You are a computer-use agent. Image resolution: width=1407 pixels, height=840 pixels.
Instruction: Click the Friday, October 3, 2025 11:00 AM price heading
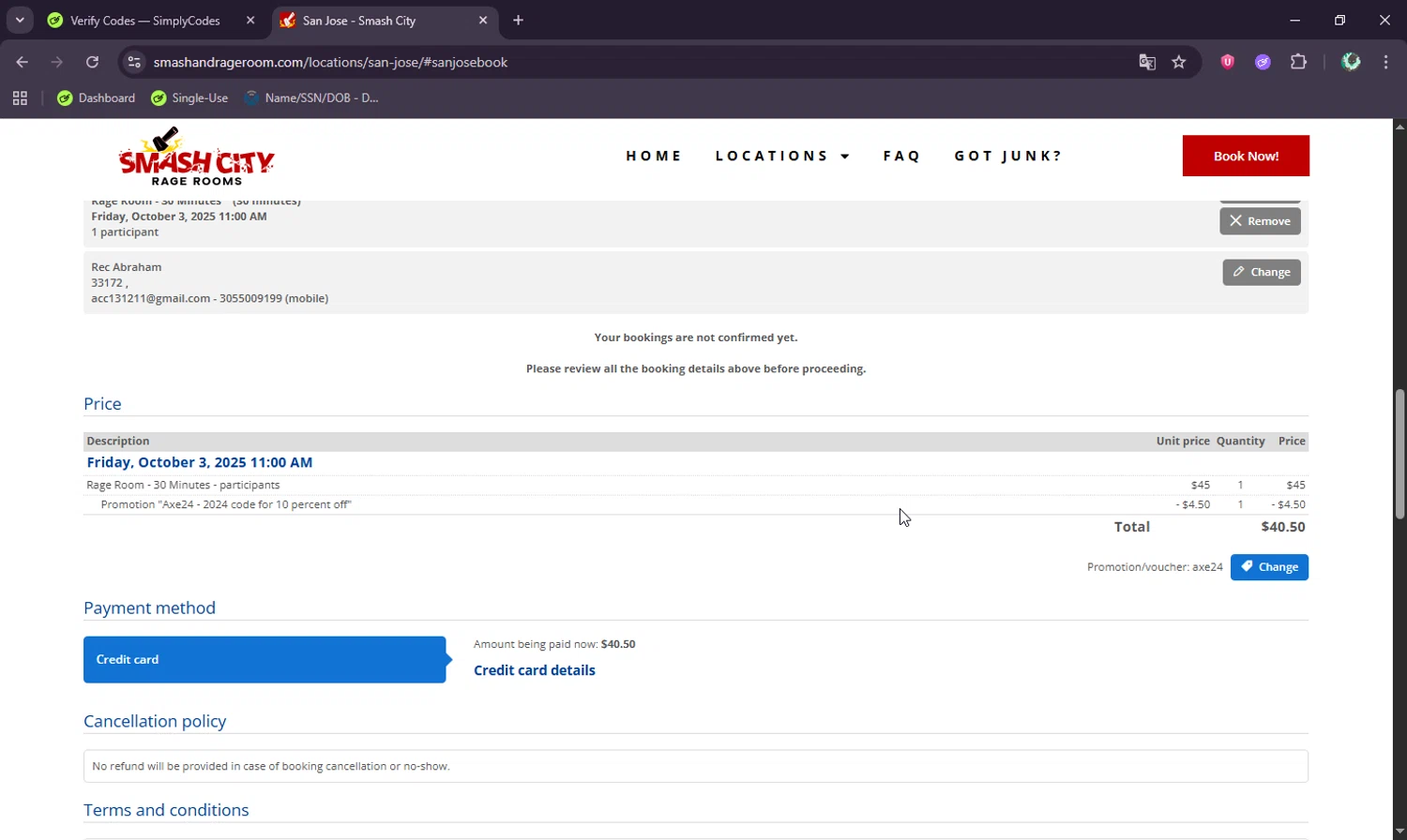point(200,462)
